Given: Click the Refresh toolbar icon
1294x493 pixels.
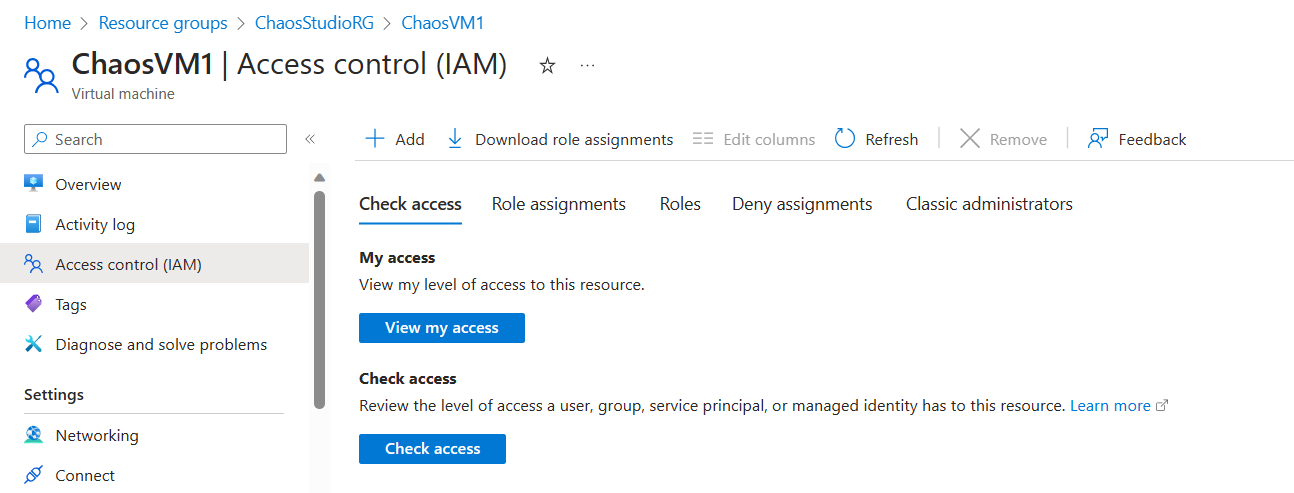Looking at the screenshot, I should click(x=845, y=139).
